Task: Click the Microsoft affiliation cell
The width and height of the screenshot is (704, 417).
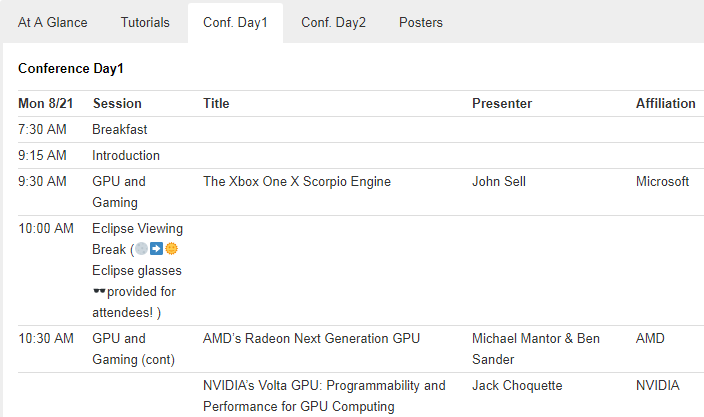Action: tap(662, 182)
